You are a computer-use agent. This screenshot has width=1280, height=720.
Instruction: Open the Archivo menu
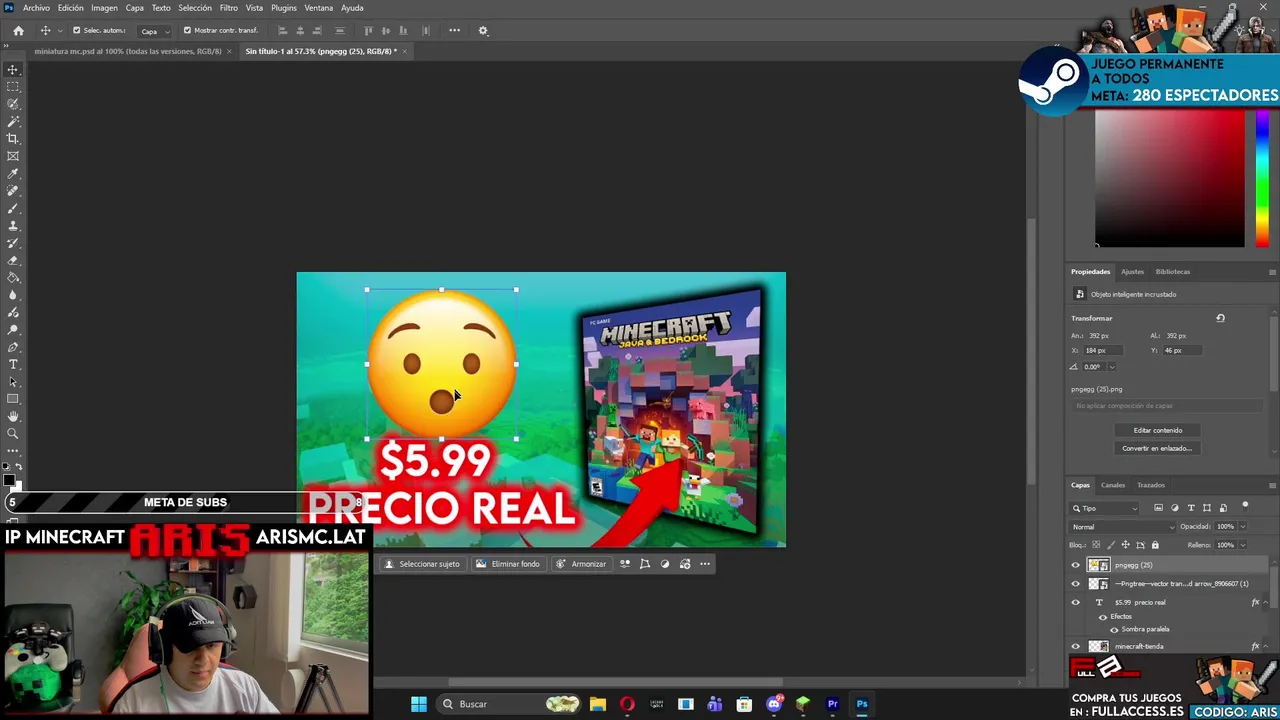[36, 8]
